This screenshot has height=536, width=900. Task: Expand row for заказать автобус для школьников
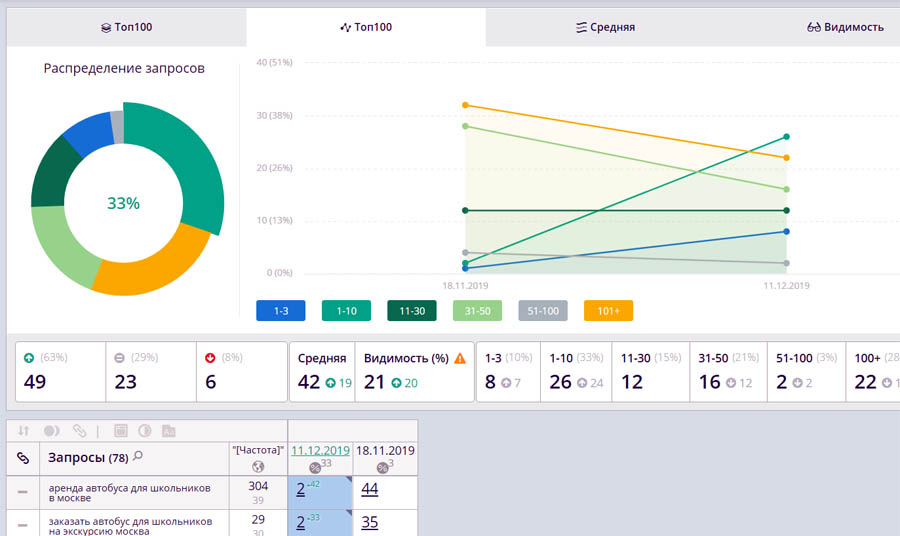(x=22, y=523)
